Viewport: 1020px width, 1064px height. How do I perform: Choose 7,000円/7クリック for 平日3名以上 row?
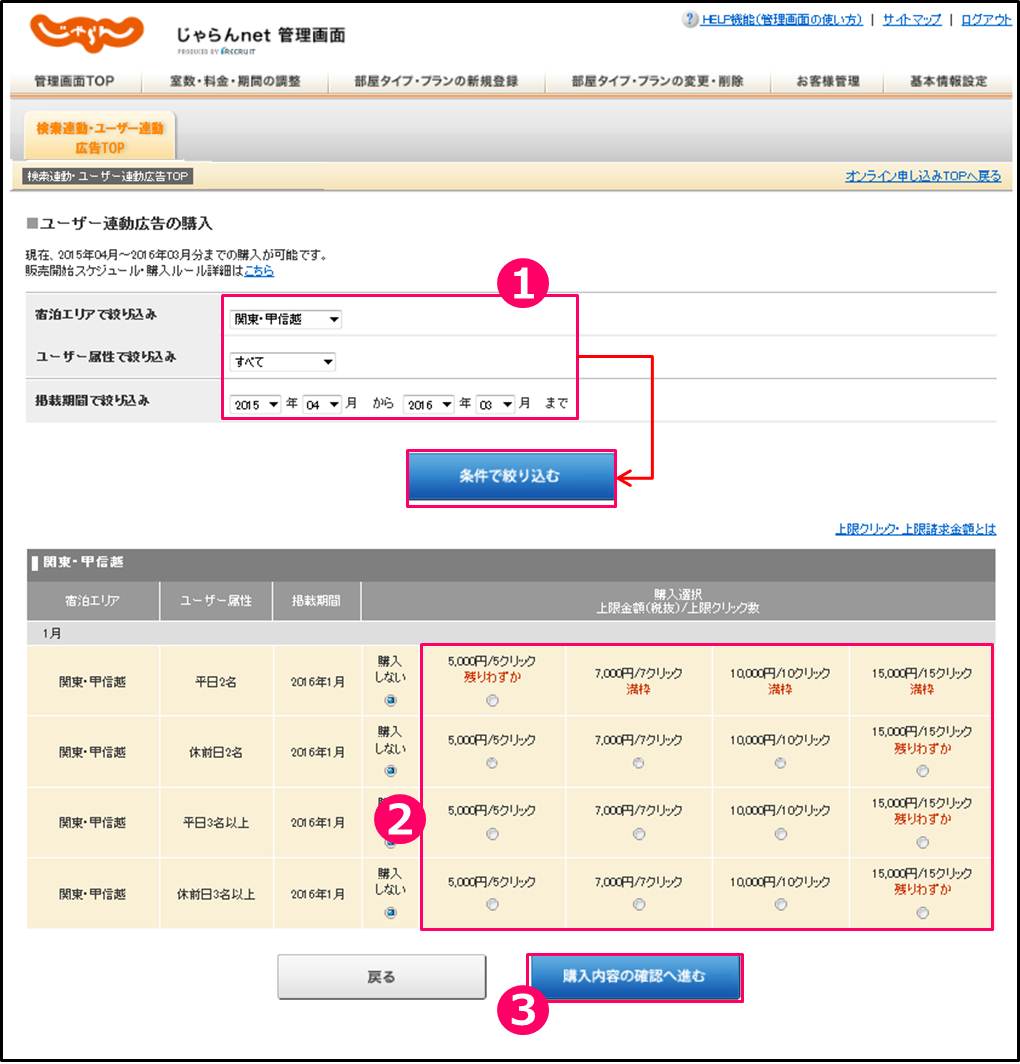click(x=639, y=834)
